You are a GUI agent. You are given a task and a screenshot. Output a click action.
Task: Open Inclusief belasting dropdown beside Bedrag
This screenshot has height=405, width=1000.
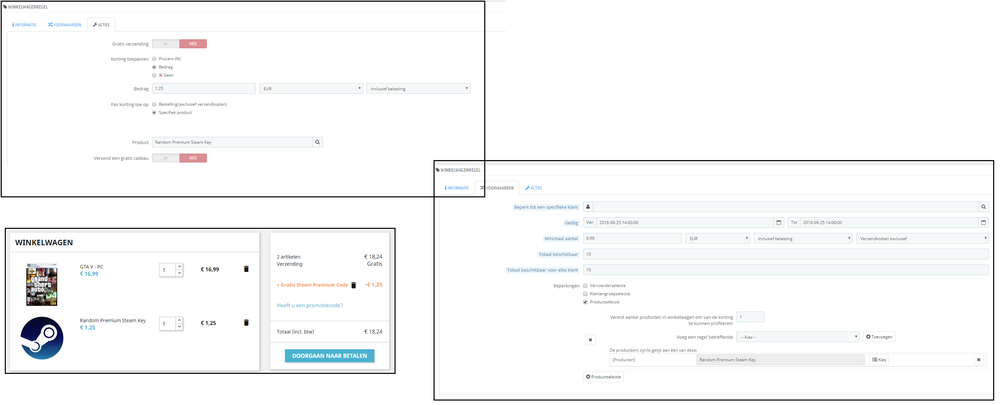418,89
